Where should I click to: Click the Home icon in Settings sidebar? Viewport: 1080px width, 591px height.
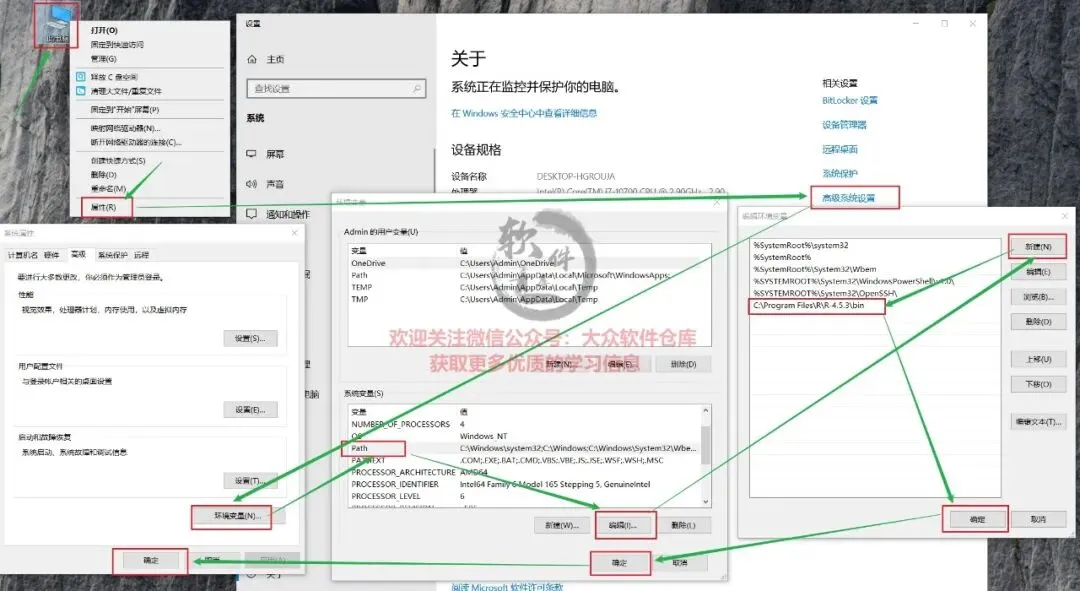pyautogui.click(x=252, y=59)
